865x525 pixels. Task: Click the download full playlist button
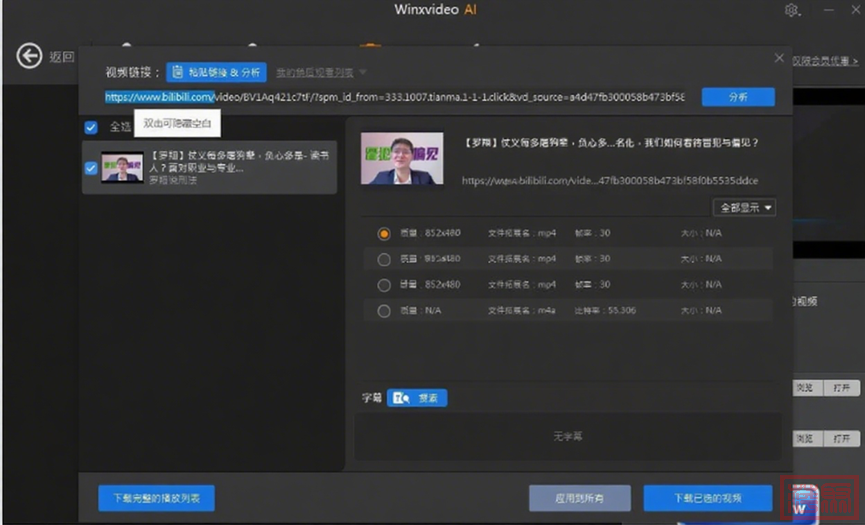point(157,498)
